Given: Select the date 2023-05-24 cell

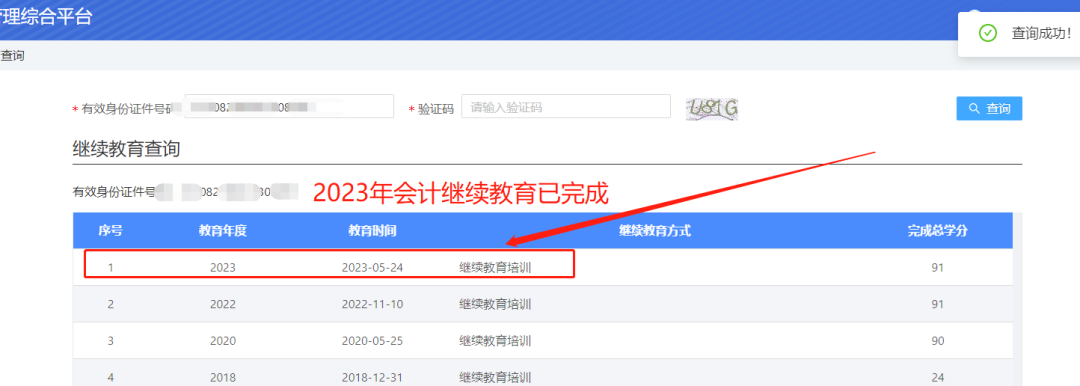Looking at the screenshot, I should (372, 267).
